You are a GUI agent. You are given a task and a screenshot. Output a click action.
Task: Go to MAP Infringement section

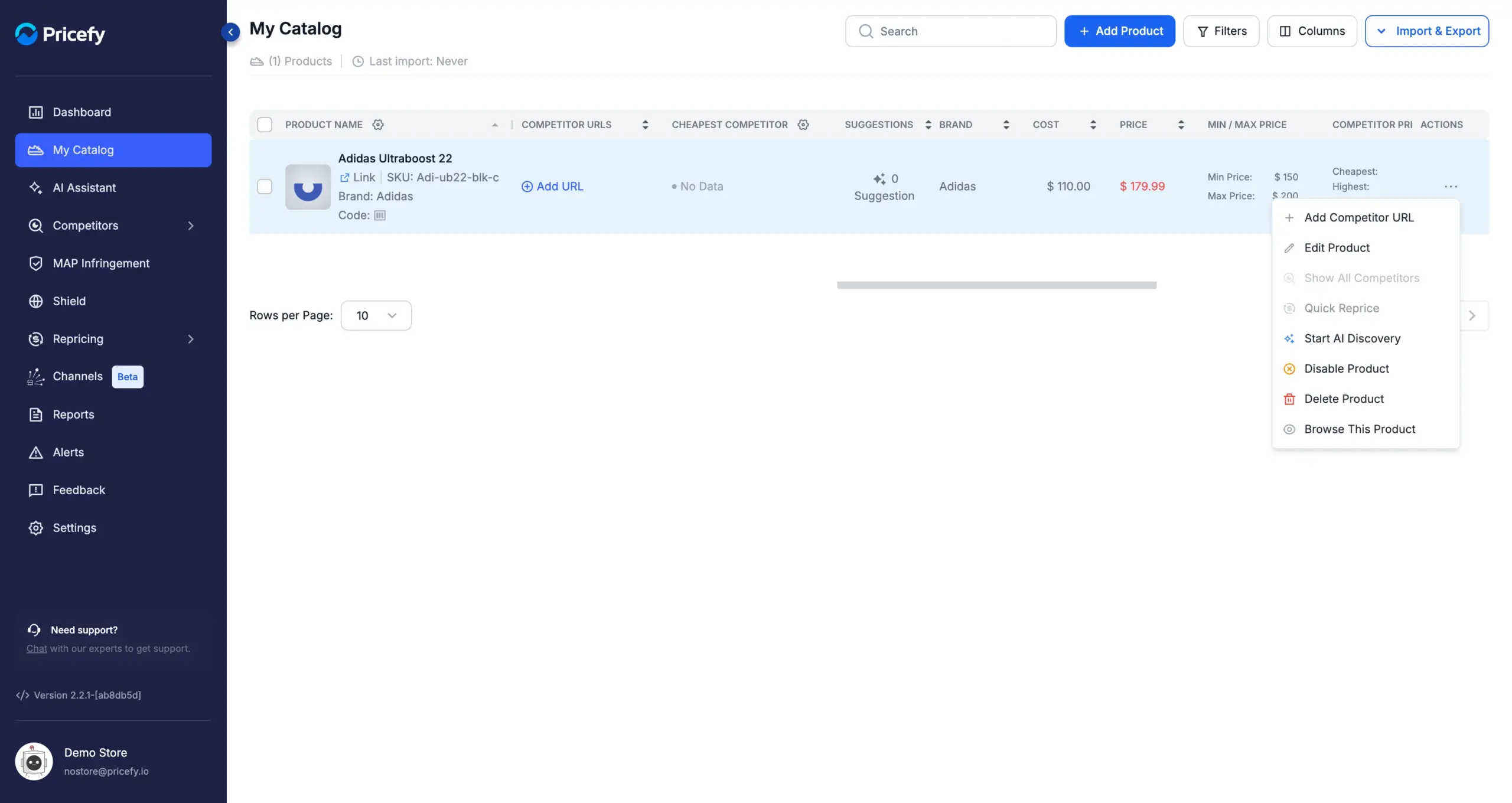[113, 263]
